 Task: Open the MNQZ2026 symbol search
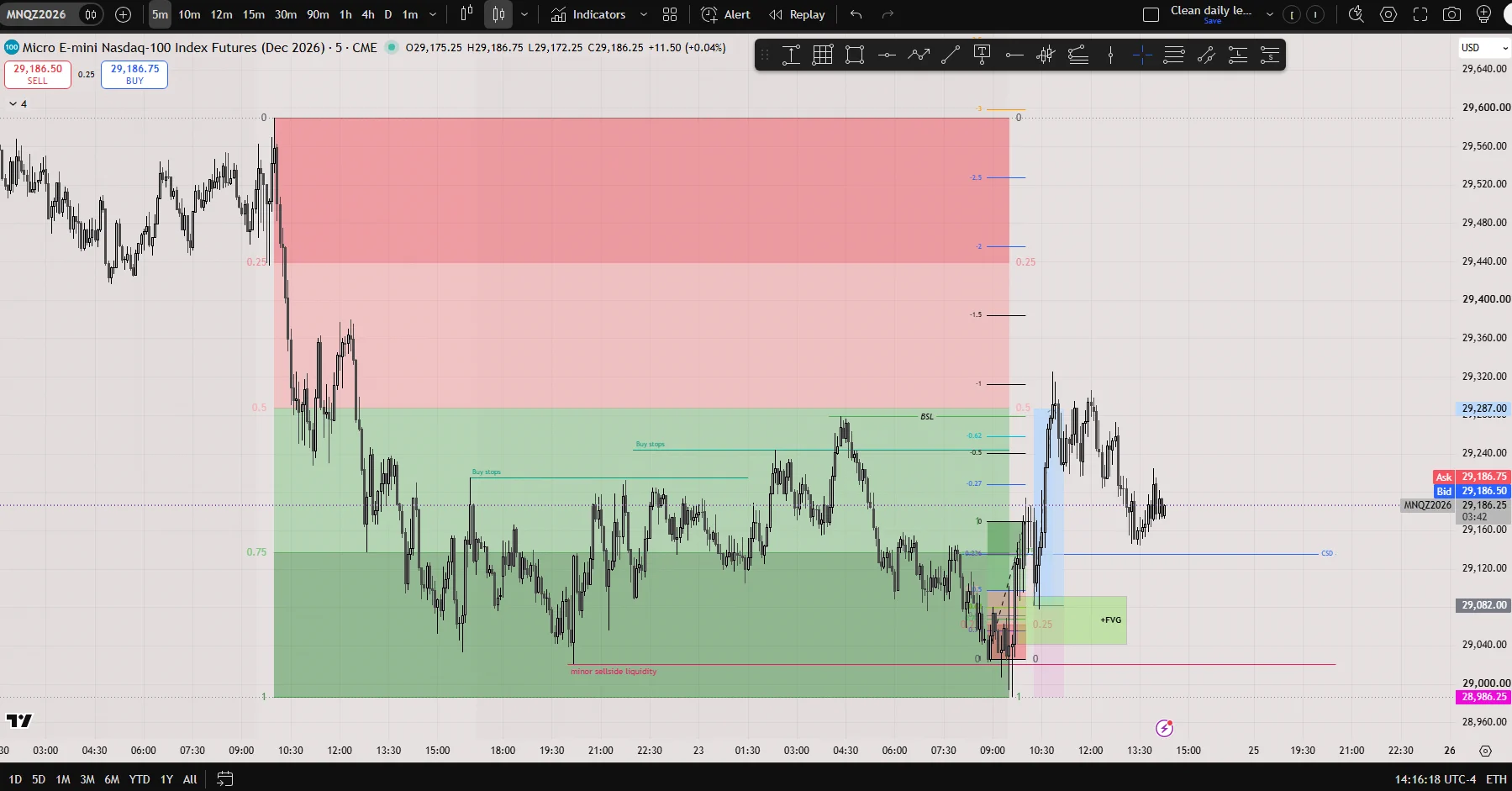pos(36,14)
